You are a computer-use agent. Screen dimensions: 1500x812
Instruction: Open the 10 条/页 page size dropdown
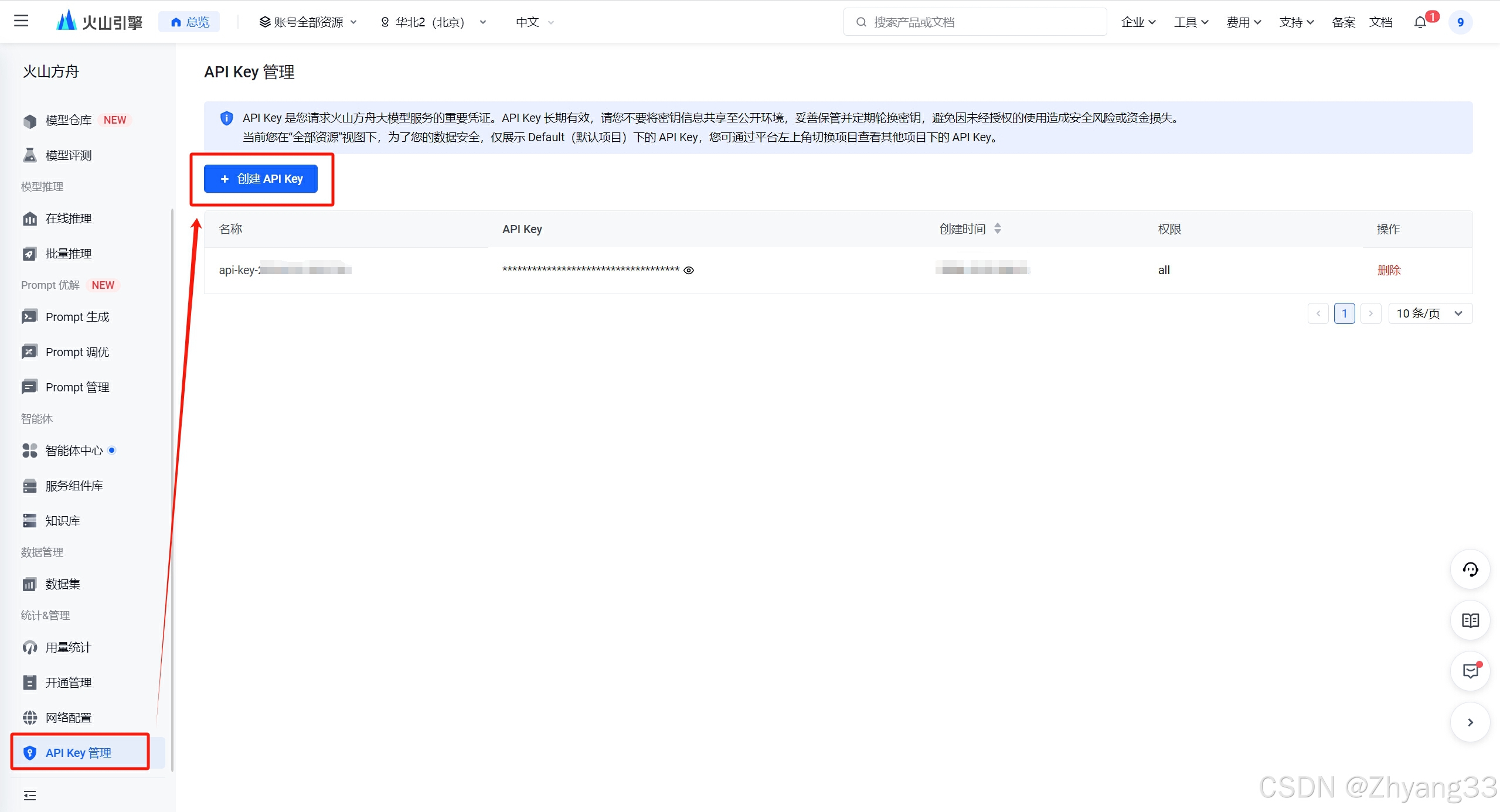[x=1430, y=313]
